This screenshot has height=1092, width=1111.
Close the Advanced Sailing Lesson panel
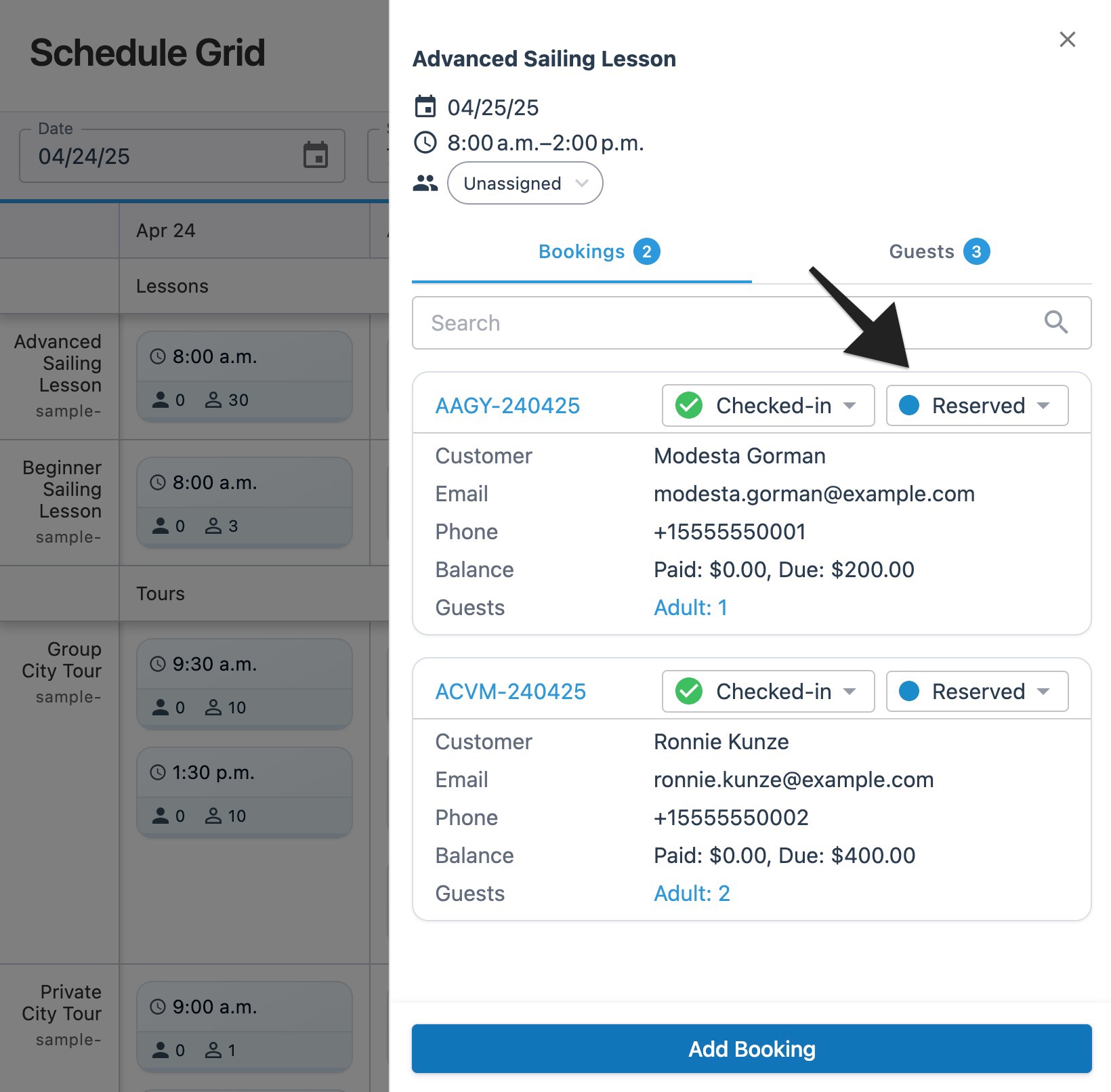coord(1067,39)
